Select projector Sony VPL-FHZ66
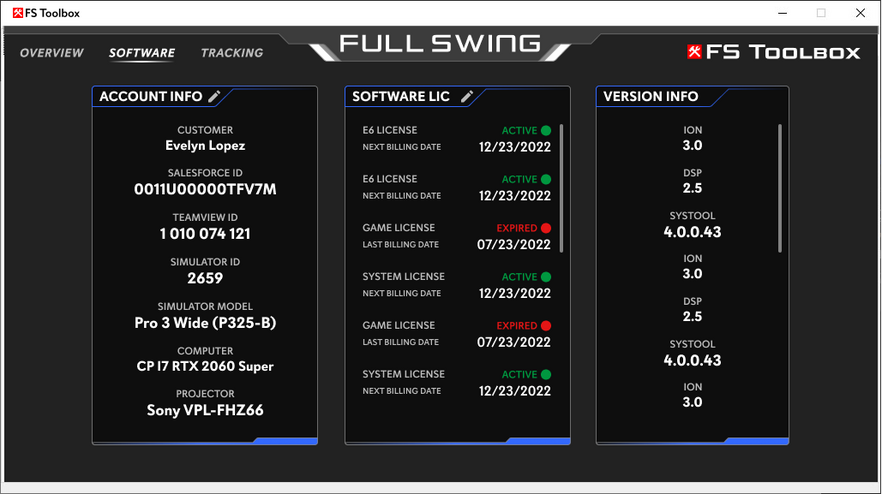The image size is (882, 494). (205, 410)
